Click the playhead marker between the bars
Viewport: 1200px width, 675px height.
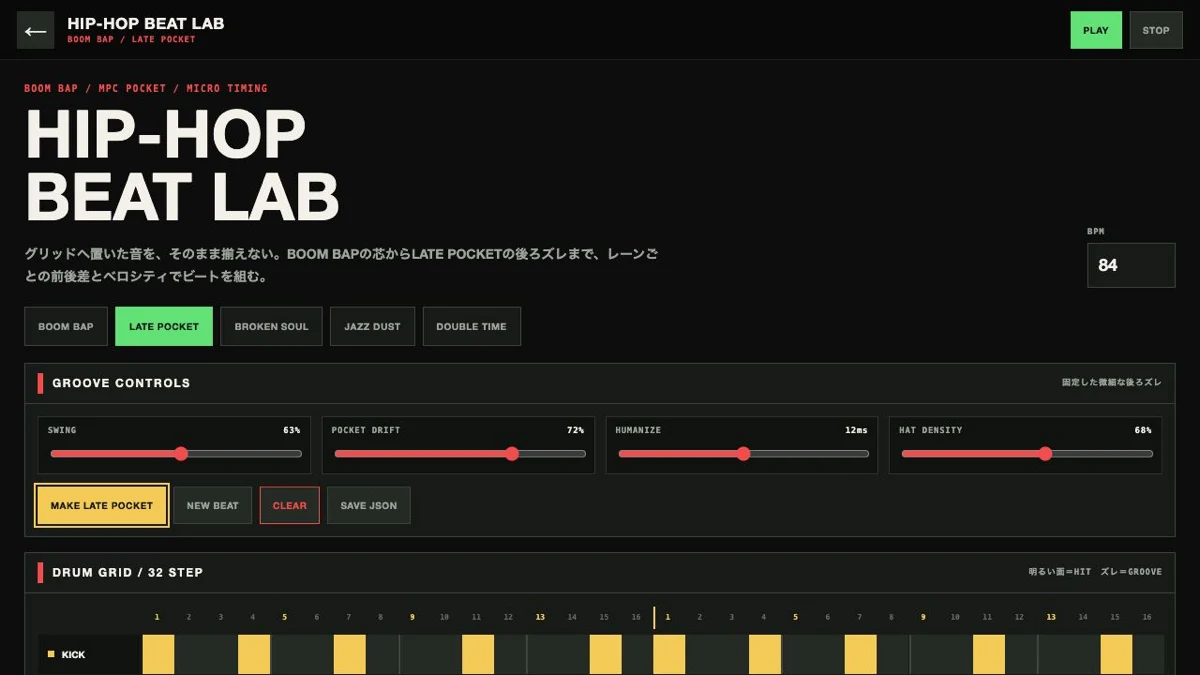[654, 617]
